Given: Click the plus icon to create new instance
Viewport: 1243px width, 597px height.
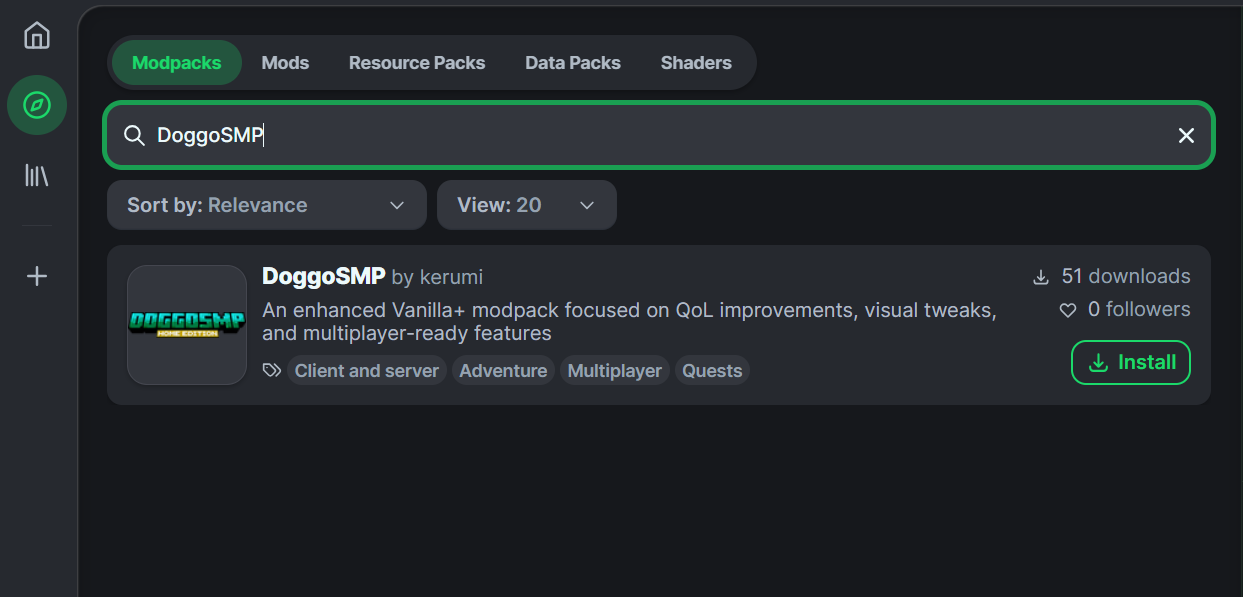Looking at the screenshot, I should click(36, 276).
